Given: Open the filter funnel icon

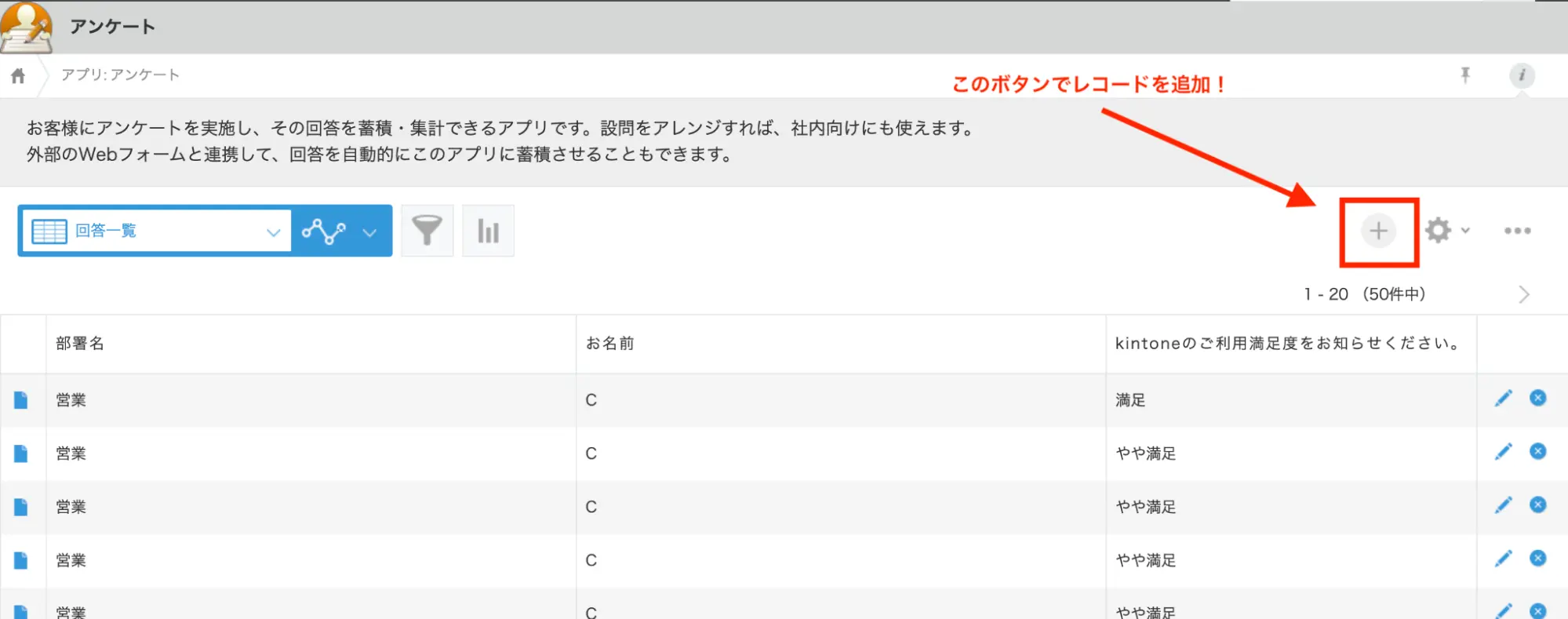Looking at the screenshot, I should point(427,231).
